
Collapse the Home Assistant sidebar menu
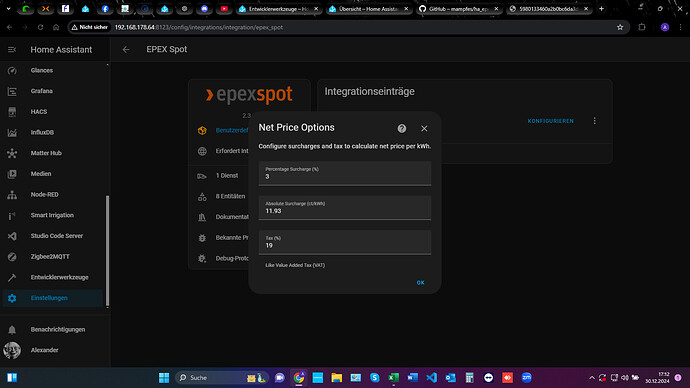coord(12,50)
